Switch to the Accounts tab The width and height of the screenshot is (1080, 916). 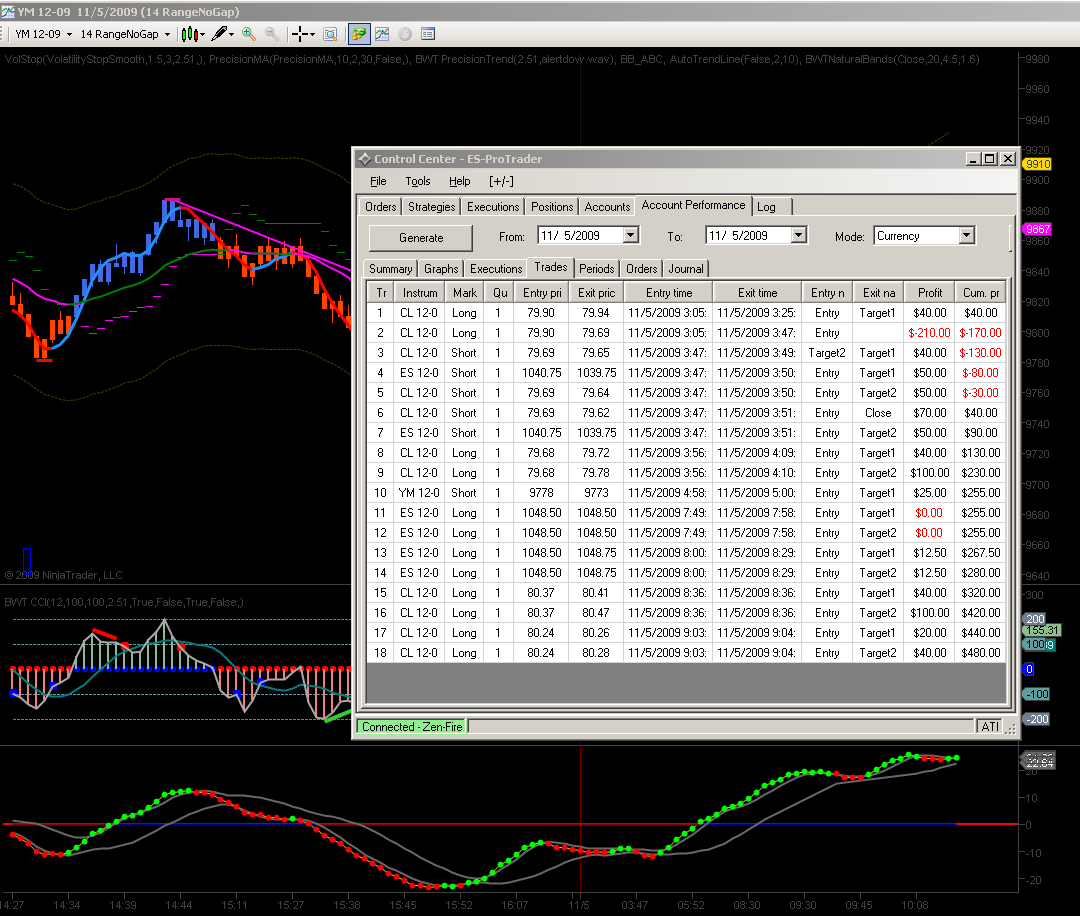pyautogui.click(x=607, y=207)
